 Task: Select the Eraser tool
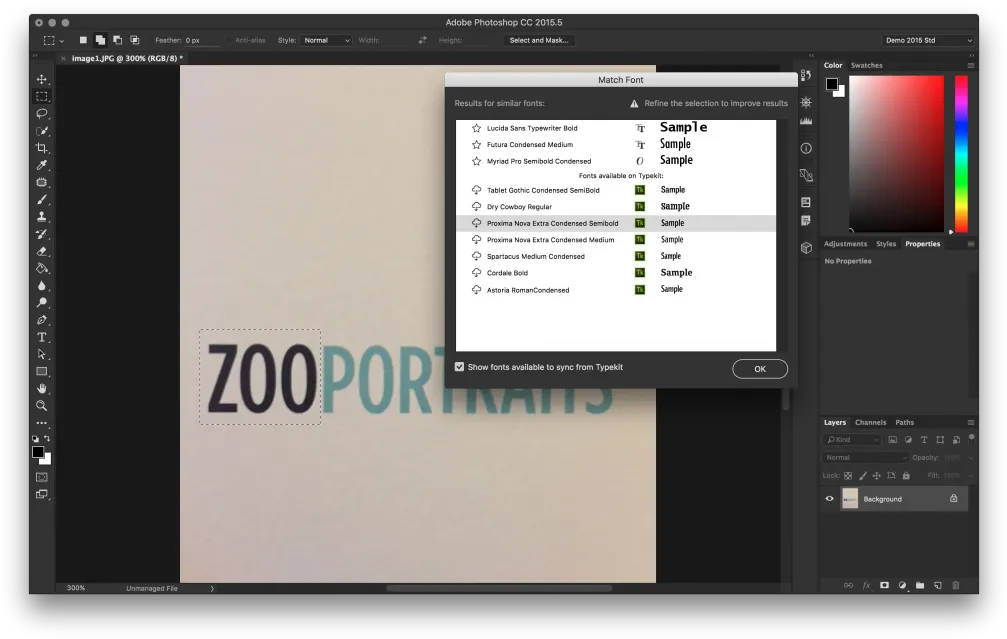click(42, 251)
